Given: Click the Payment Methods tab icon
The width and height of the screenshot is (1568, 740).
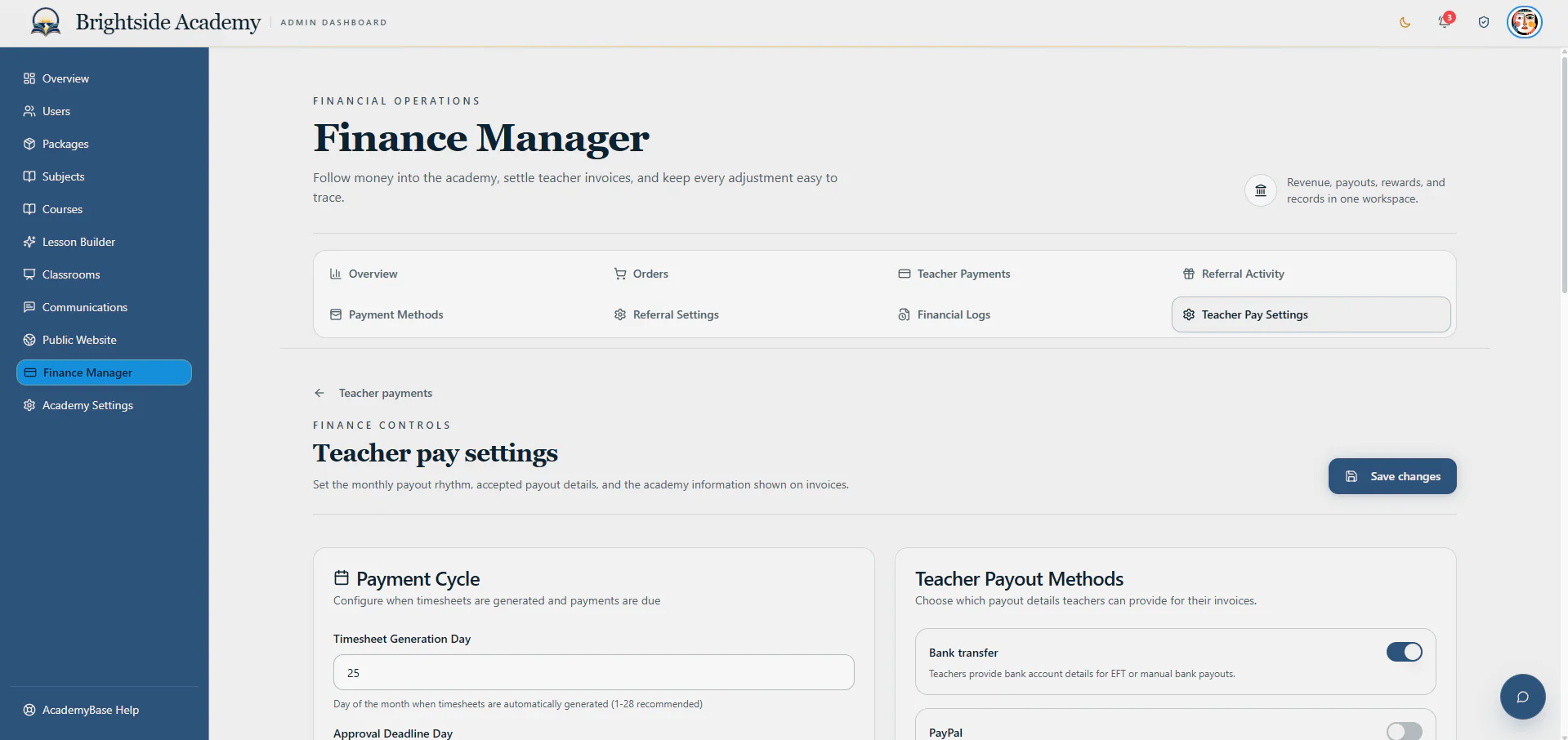Looking at the screenshot, I should (335, 314).
